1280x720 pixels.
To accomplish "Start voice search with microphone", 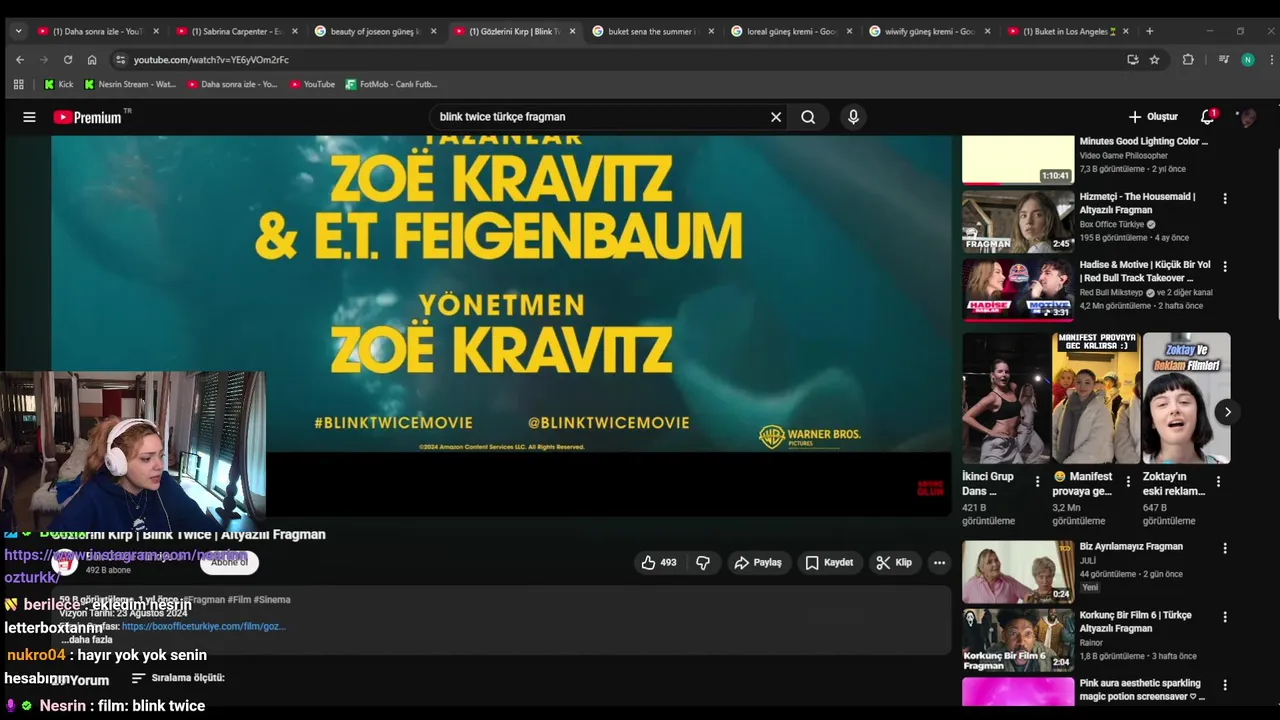I will click(853, 117).
